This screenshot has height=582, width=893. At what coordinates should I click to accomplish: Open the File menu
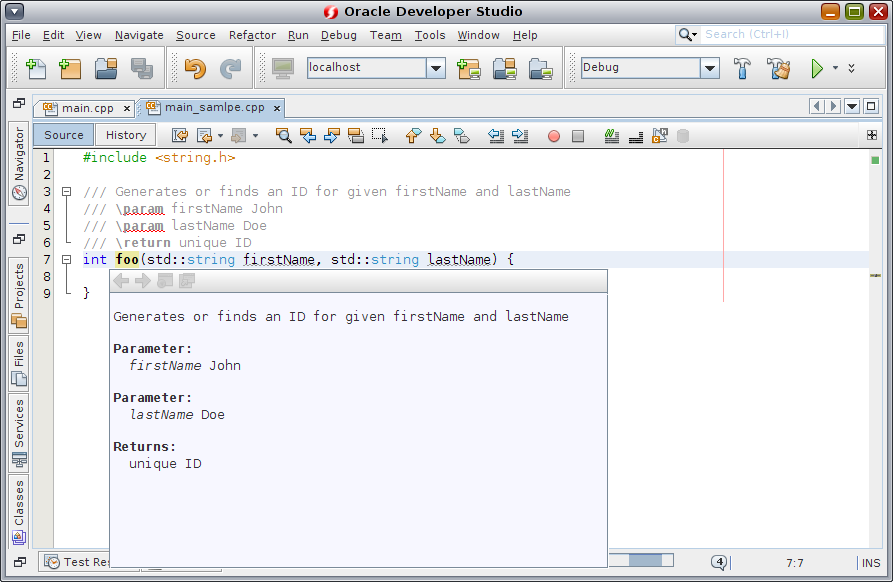point(21,35)
